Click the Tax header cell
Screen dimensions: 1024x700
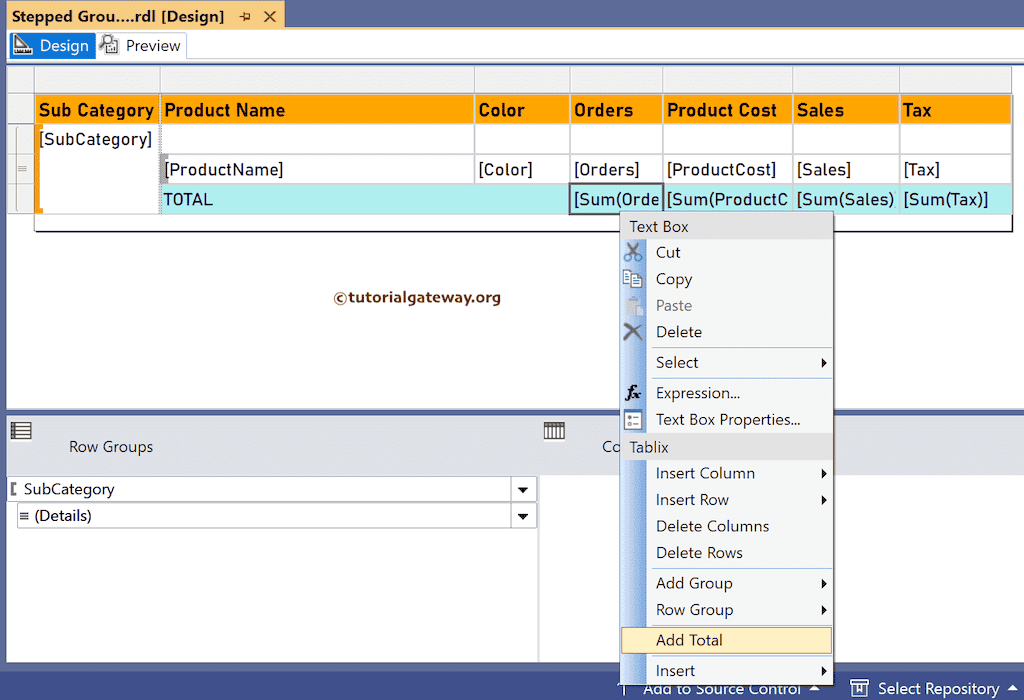tap(955, 110)
